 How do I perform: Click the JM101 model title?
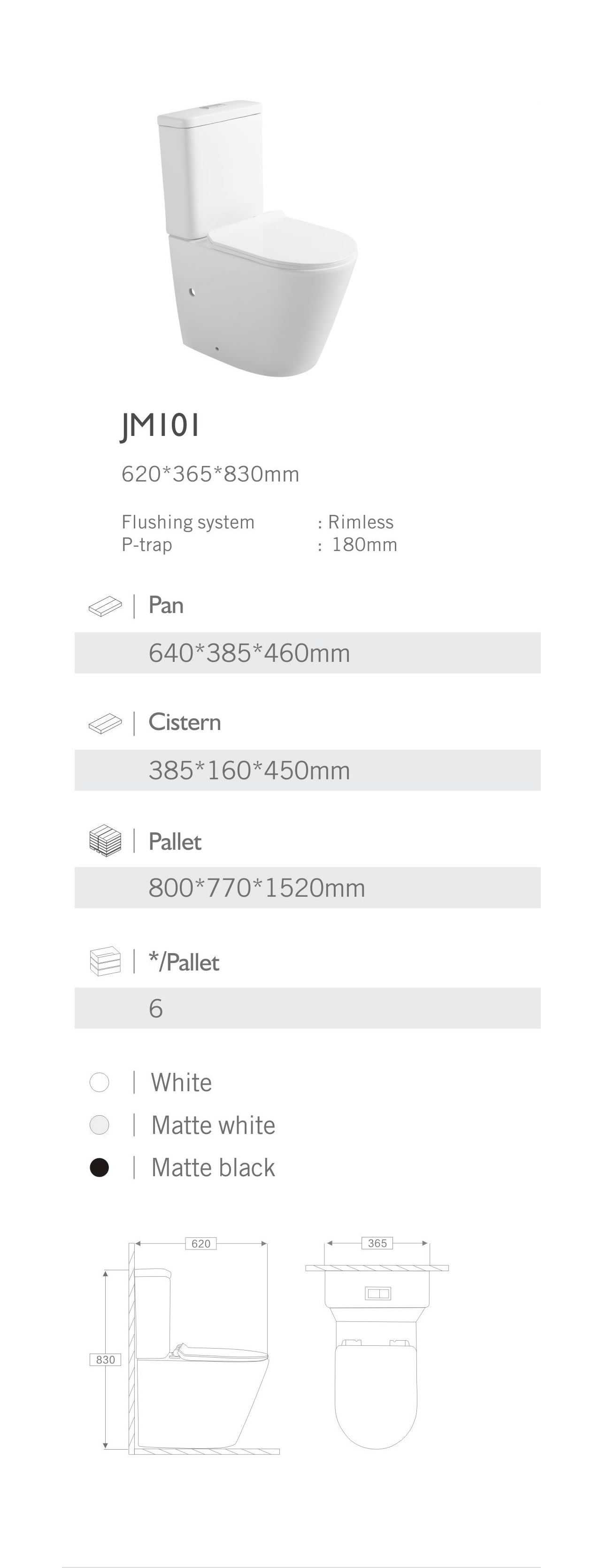click(x=161, y=426)
